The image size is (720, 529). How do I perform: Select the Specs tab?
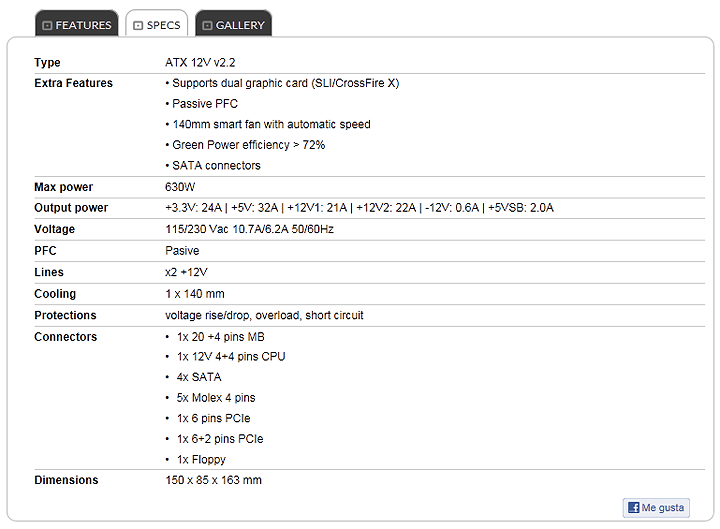(157, 25)
